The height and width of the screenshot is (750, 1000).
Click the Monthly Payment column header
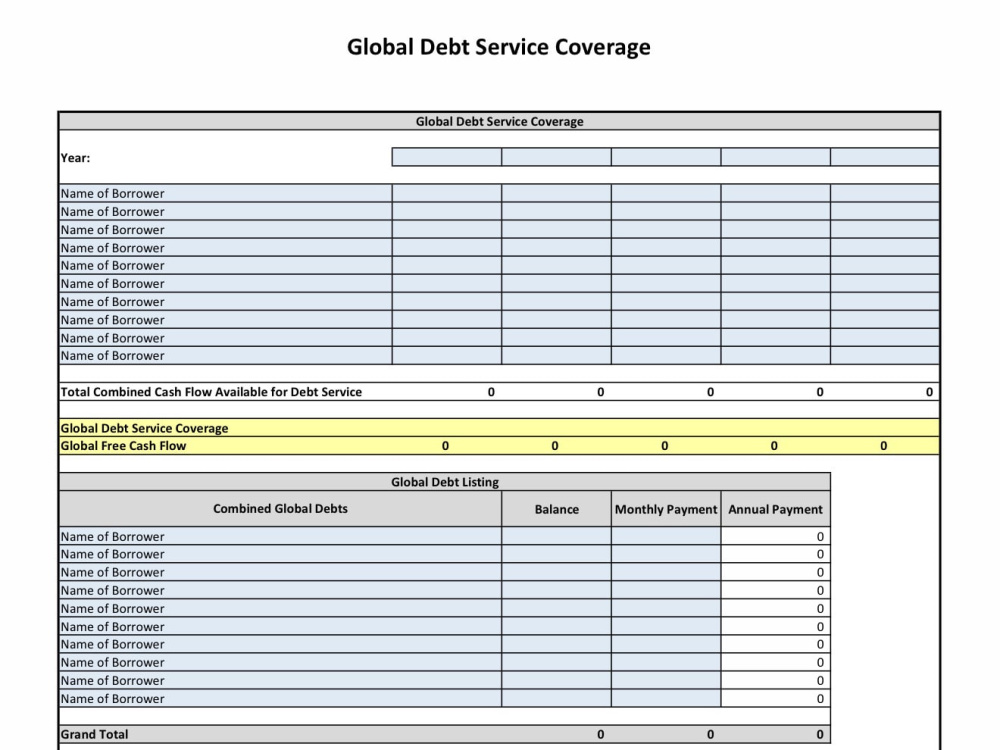click(666, 509)
